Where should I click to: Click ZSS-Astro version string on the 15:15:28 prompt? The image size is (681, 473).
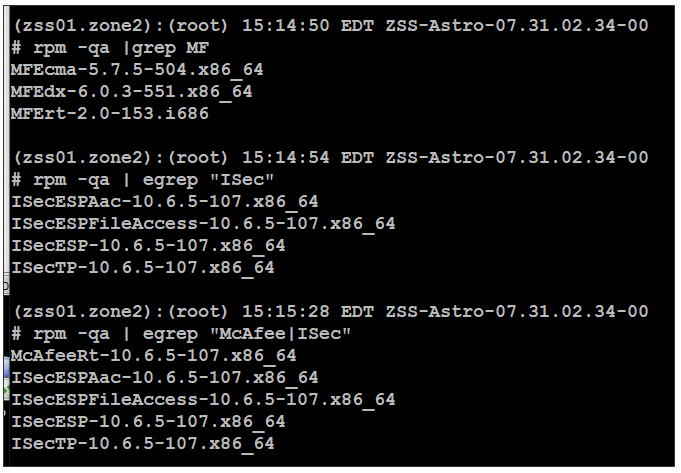(517, 311)
